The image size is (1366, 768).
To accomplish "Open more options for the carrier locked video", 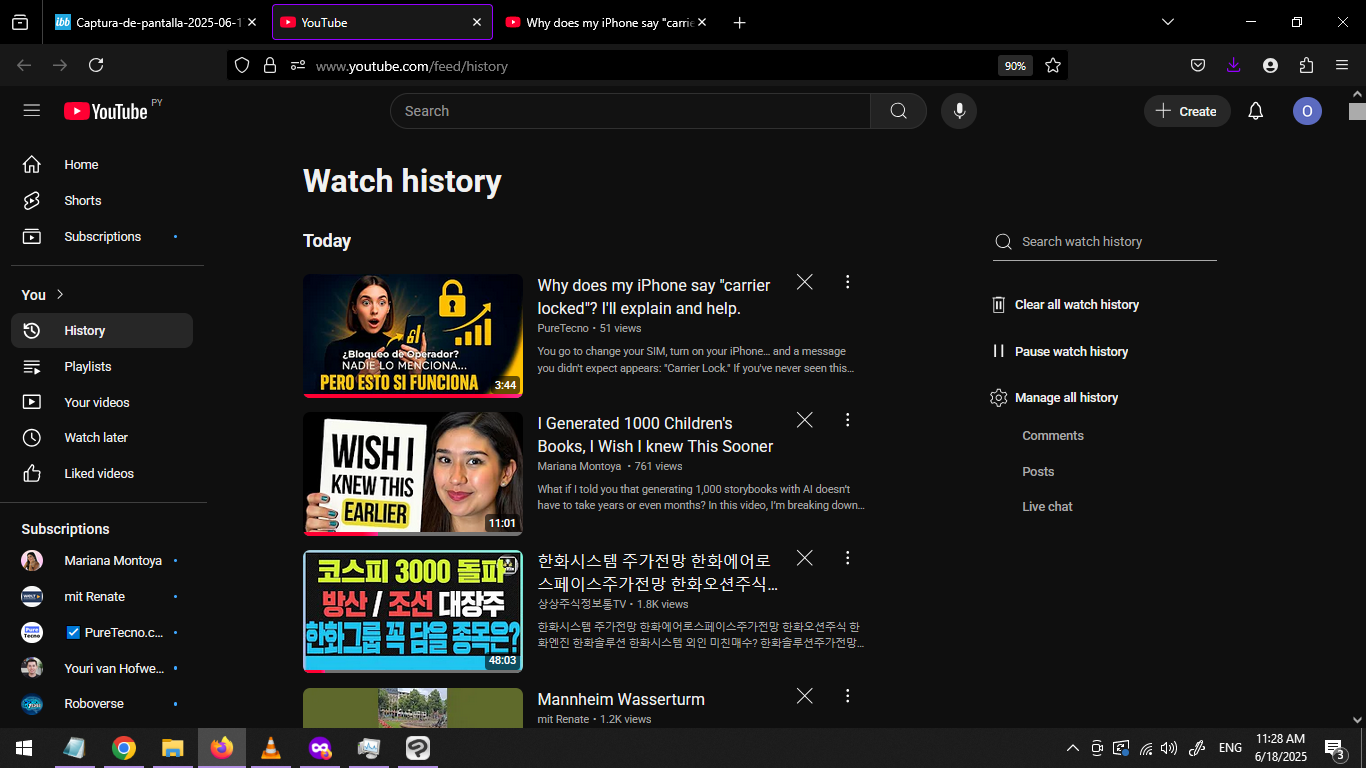I will click(x=847, y=282).
